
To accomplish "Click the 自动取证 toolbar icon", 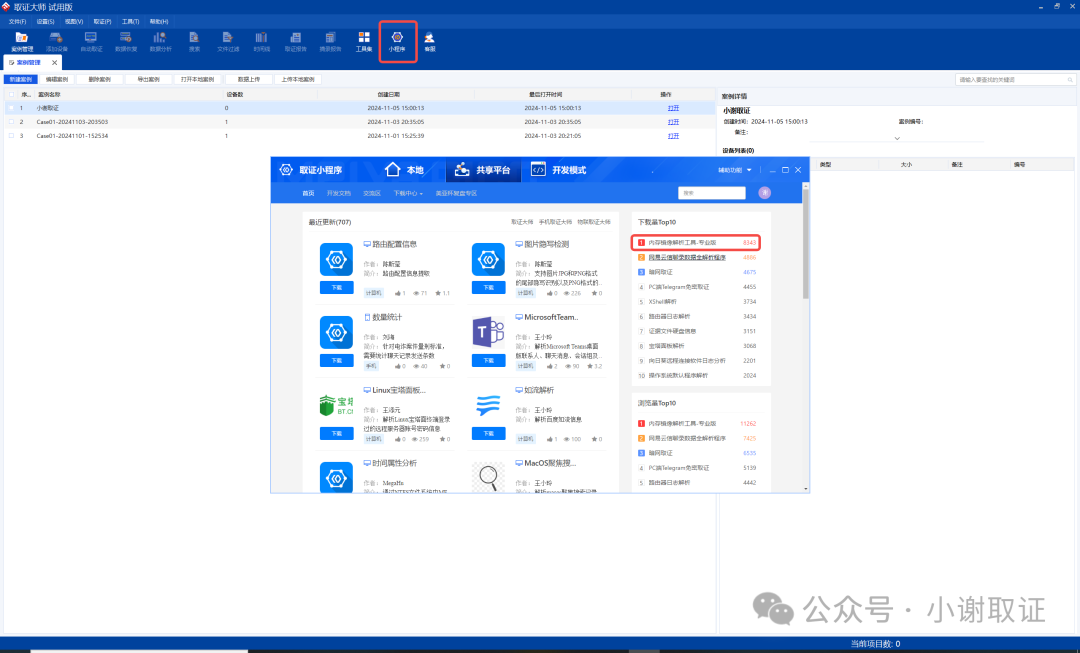I will [x=91, y=42].
